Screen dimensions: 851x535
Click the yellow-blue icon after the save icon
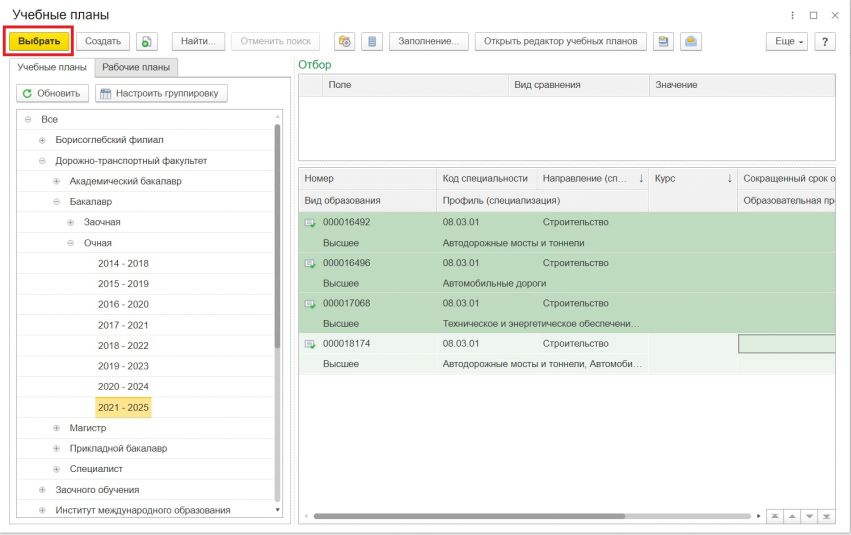[x=691, y=42]
